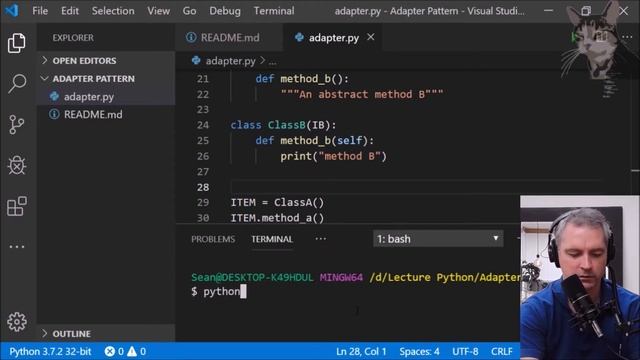
Task: Expand the Outline section
Action: [x=71, y=333]
